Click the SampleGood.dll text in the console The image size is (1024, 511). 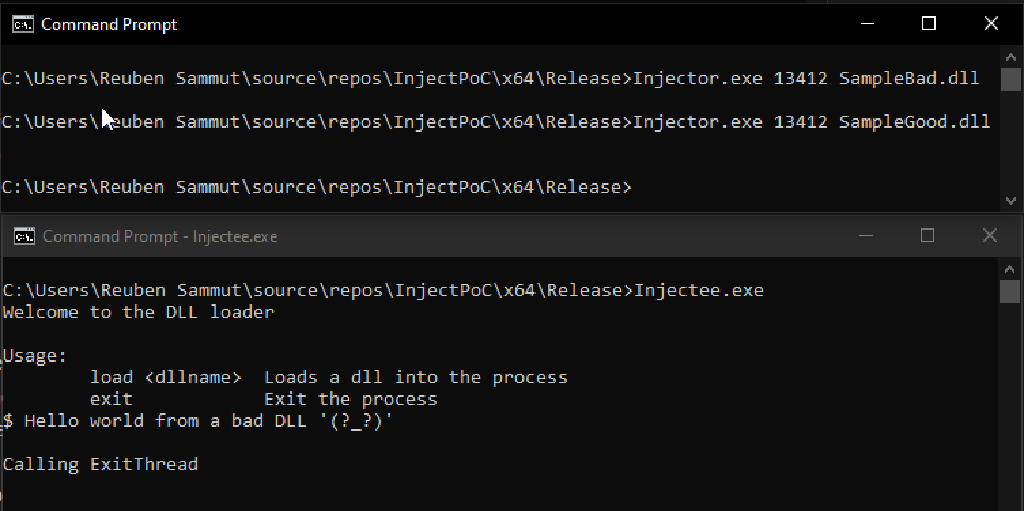point(914,122)
